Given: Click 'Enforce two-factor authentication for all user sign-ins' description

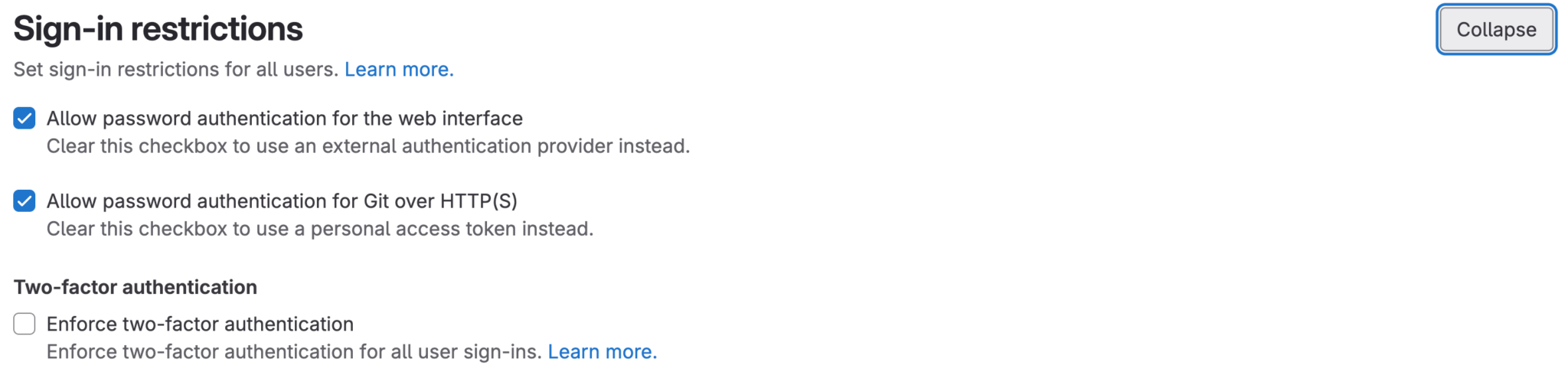Looking at the screenshot, I should (x=294, y=352).
